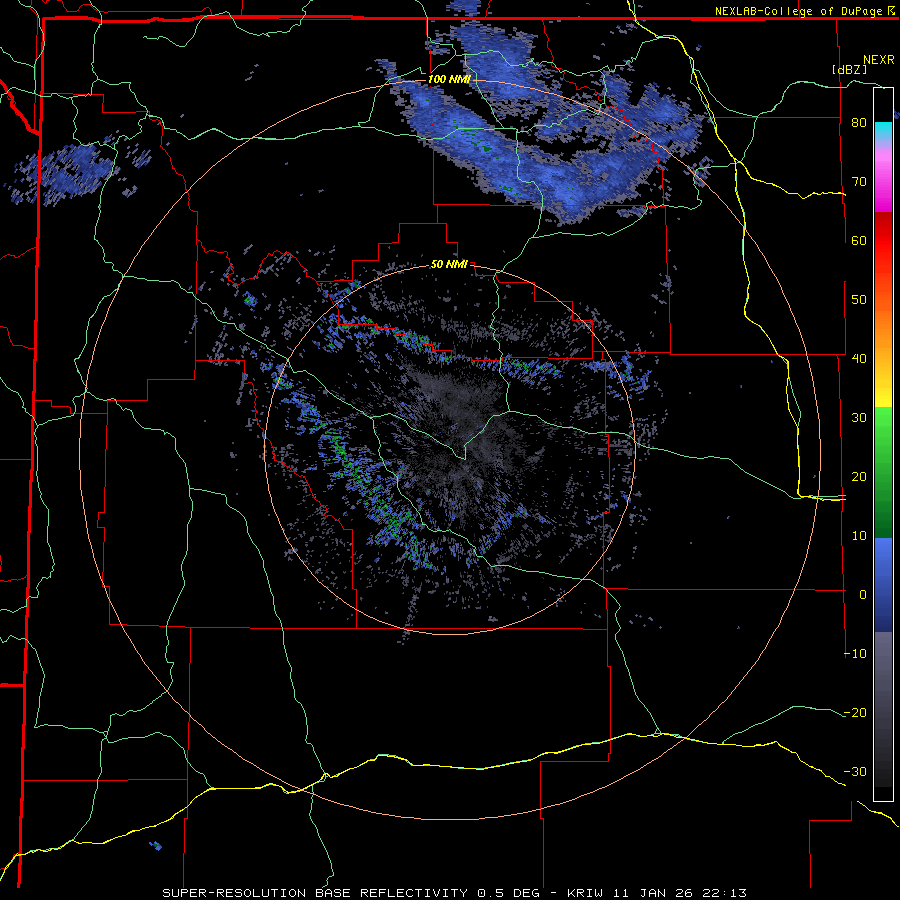Click the 10 dBZ tick label
Screen dimensions: 900x900
(859, 536)
